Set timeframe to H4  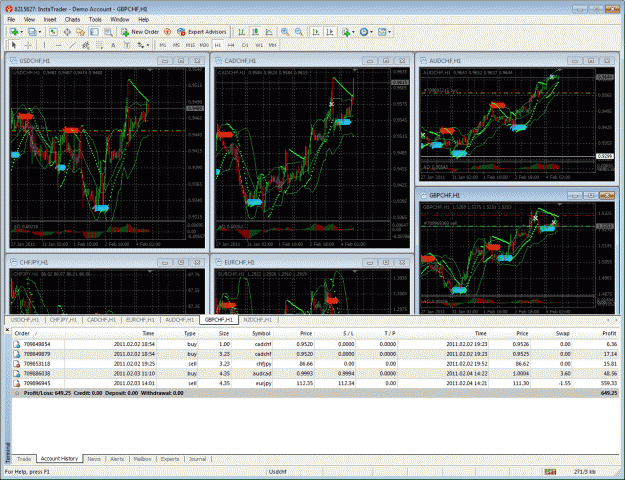pos(231,45)
